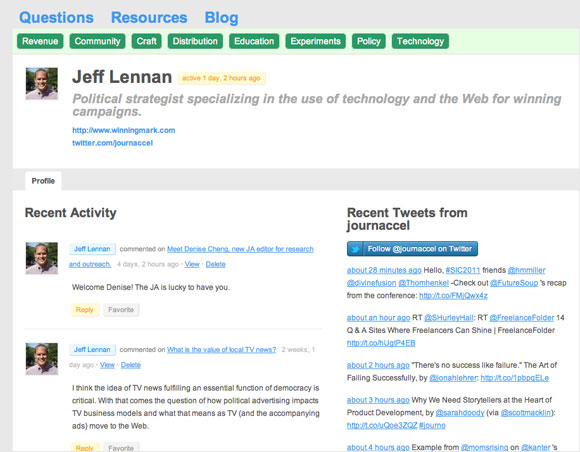Delete the Denise Cheng comment
Screen dimensions: 580x452
tap(215, 264)
